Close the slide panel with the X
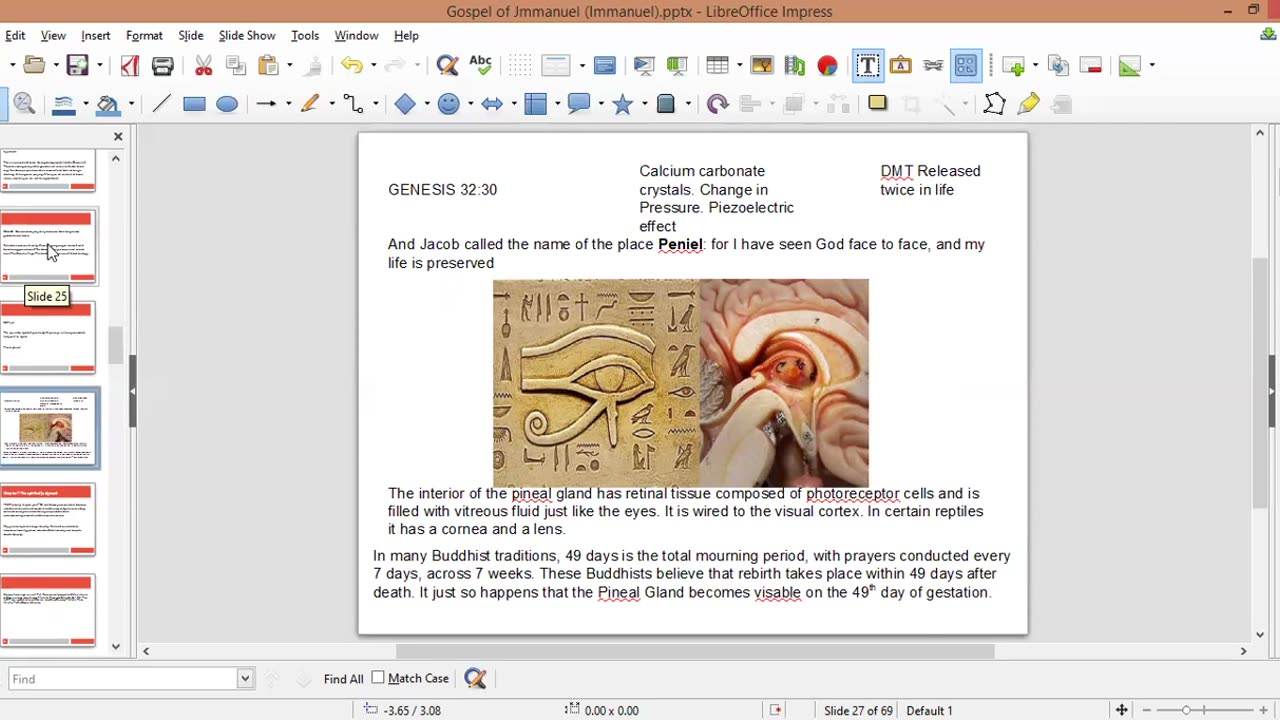This screenshot has height=720, width=1280. coord(118,136)
